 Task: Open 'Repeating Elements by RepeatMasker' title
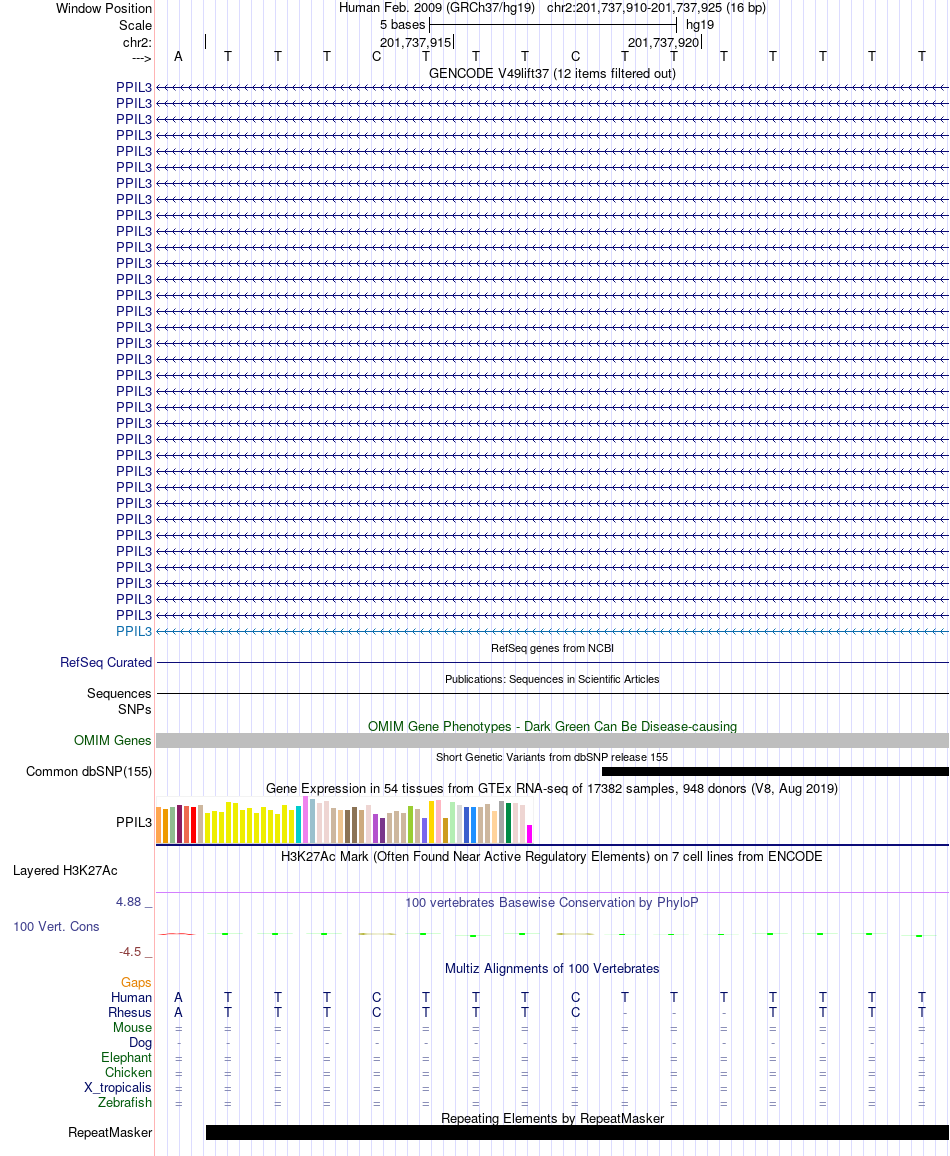(552, 1118)
